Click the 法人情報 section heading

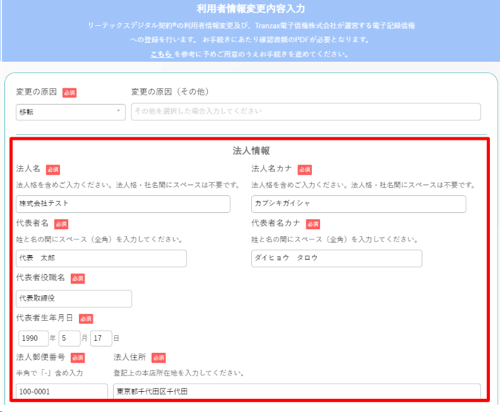pyautogui.click(x=251, y=151)
